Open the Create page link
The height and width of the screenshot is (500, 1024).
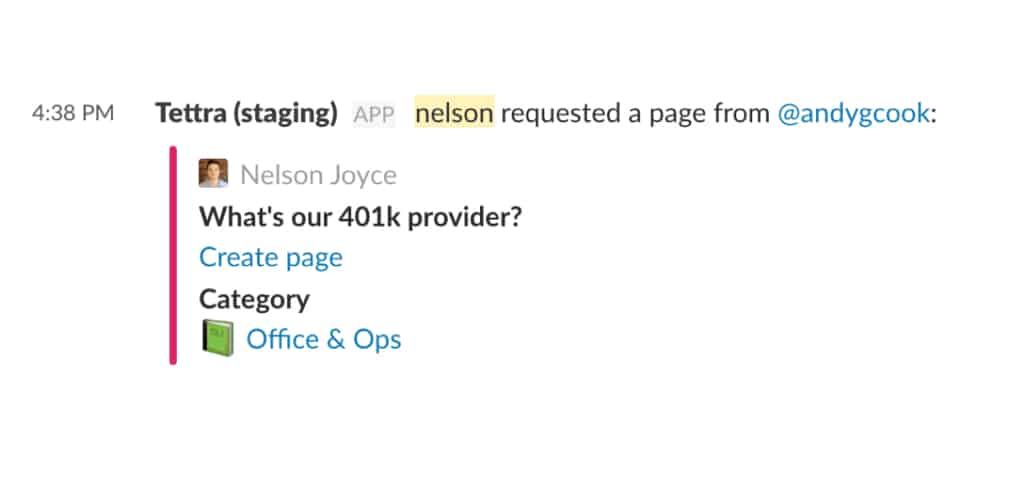pos(271,257)
